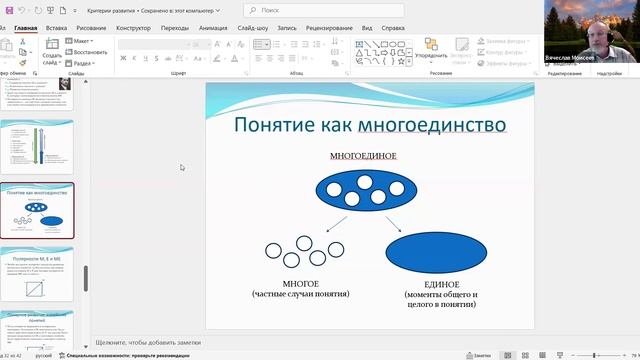Viewport: 640px width, 360px height.
Task: Open the Переходы ribbon tab
Action: click(x=175, y=28)
